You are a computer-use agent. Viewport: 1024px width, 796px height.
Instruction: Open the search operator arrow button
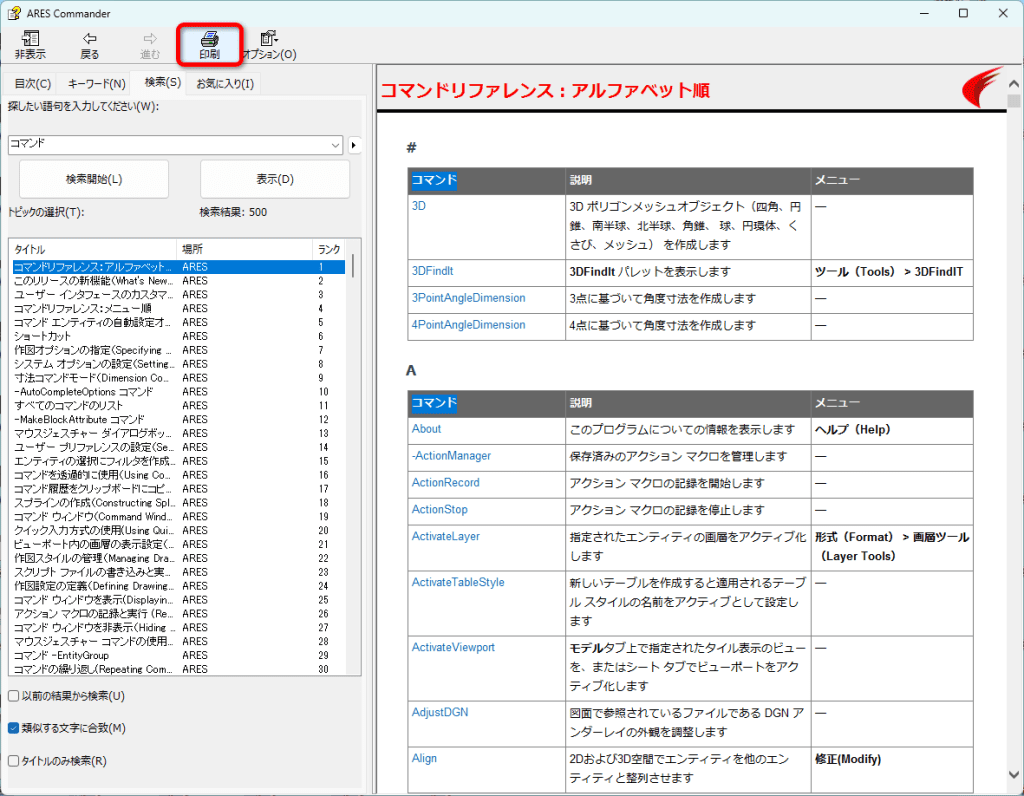pyautogui.click(x=354, y=145)
